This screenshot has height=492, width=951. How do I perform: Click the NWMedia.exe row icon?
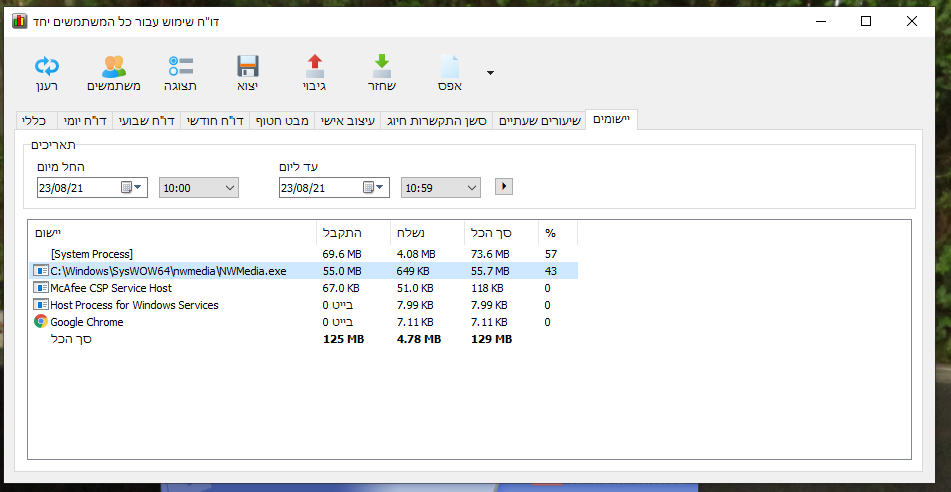[x=41, y=271]
